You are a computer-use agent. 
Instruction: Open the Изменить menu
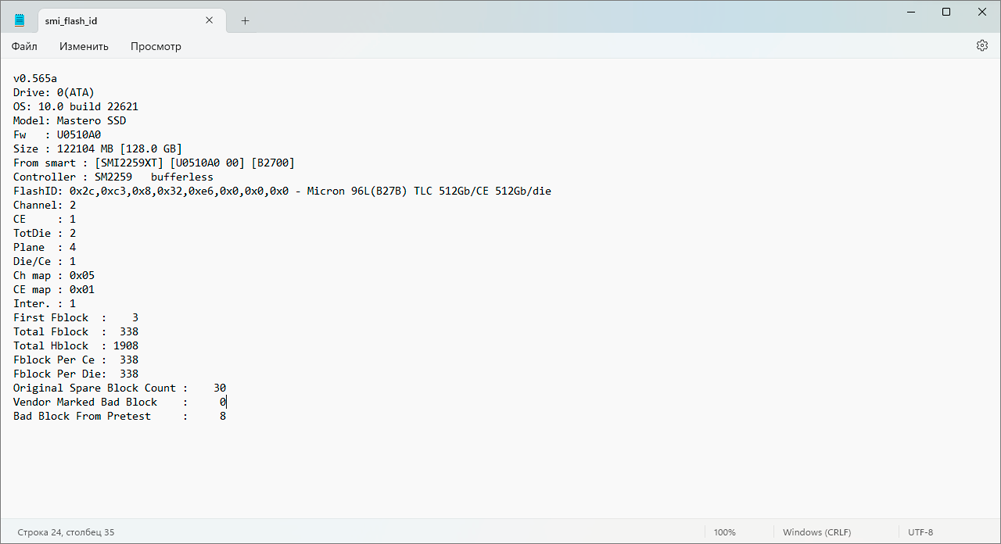pos(84,46)
